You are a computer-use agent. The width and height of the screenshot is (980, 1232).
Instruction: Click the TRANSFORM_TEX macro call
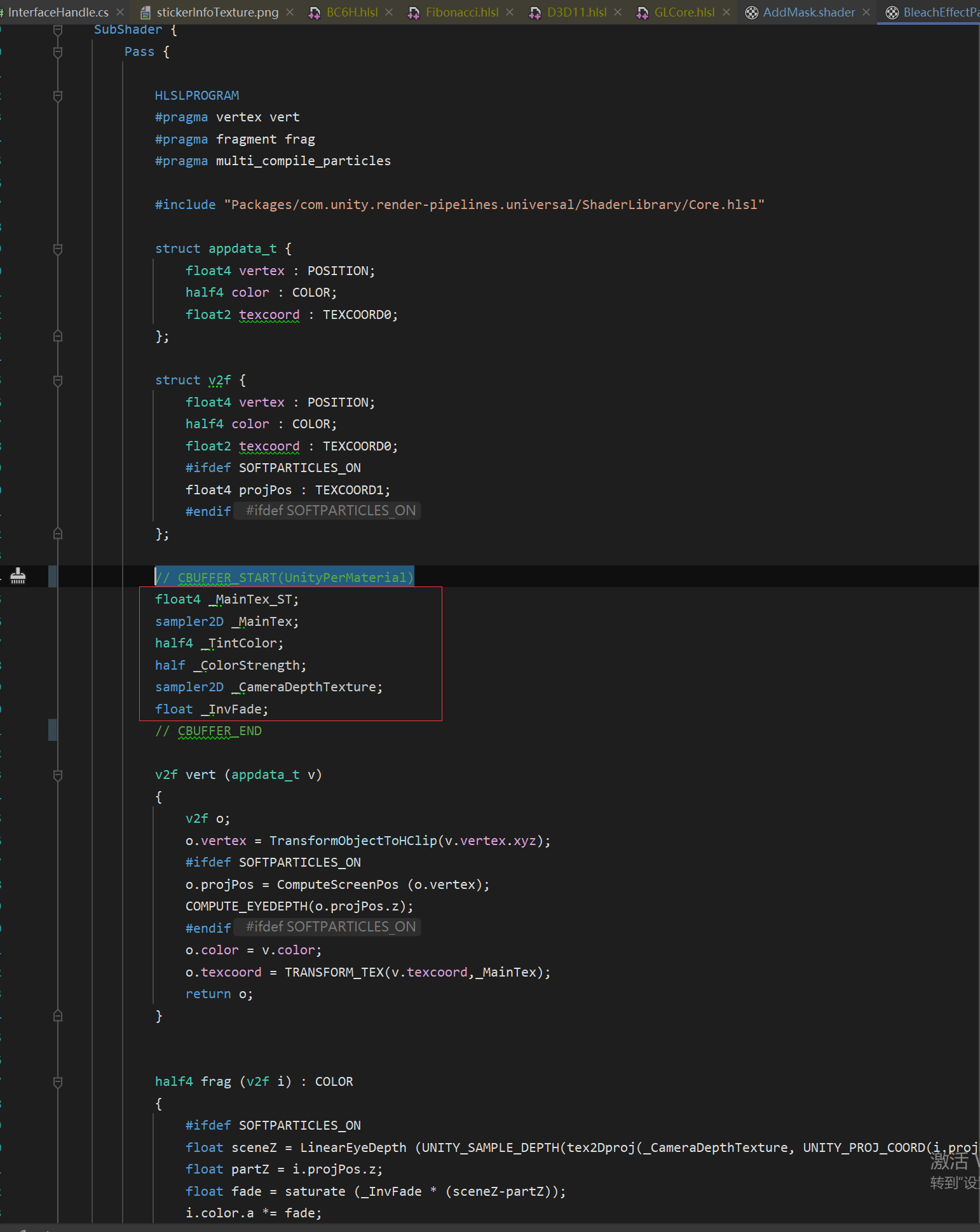click(418, 972)
